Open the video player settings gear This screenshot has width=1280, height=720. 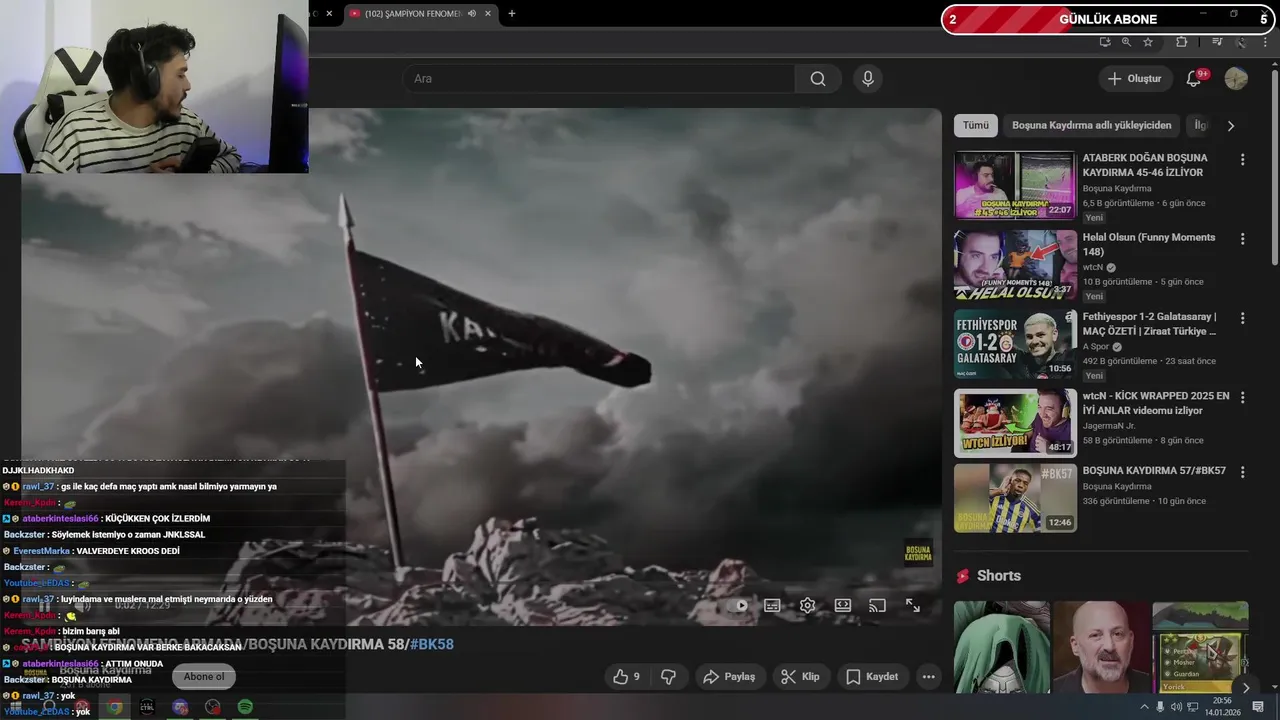807,605
